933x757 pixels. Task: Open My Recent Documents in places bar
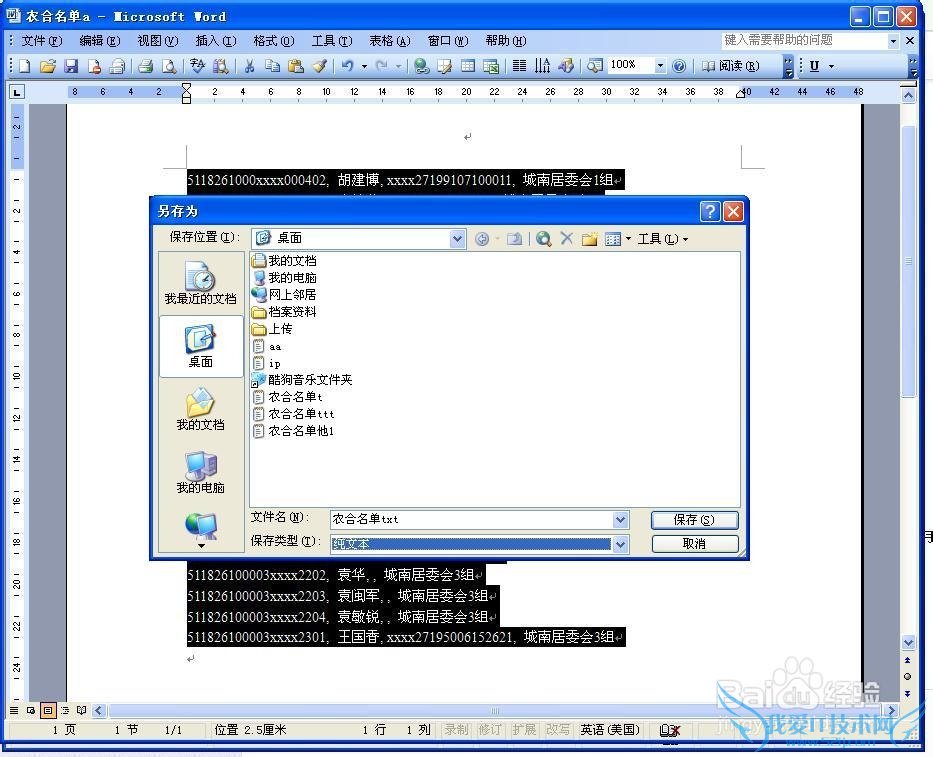click(x=201, y=283)
